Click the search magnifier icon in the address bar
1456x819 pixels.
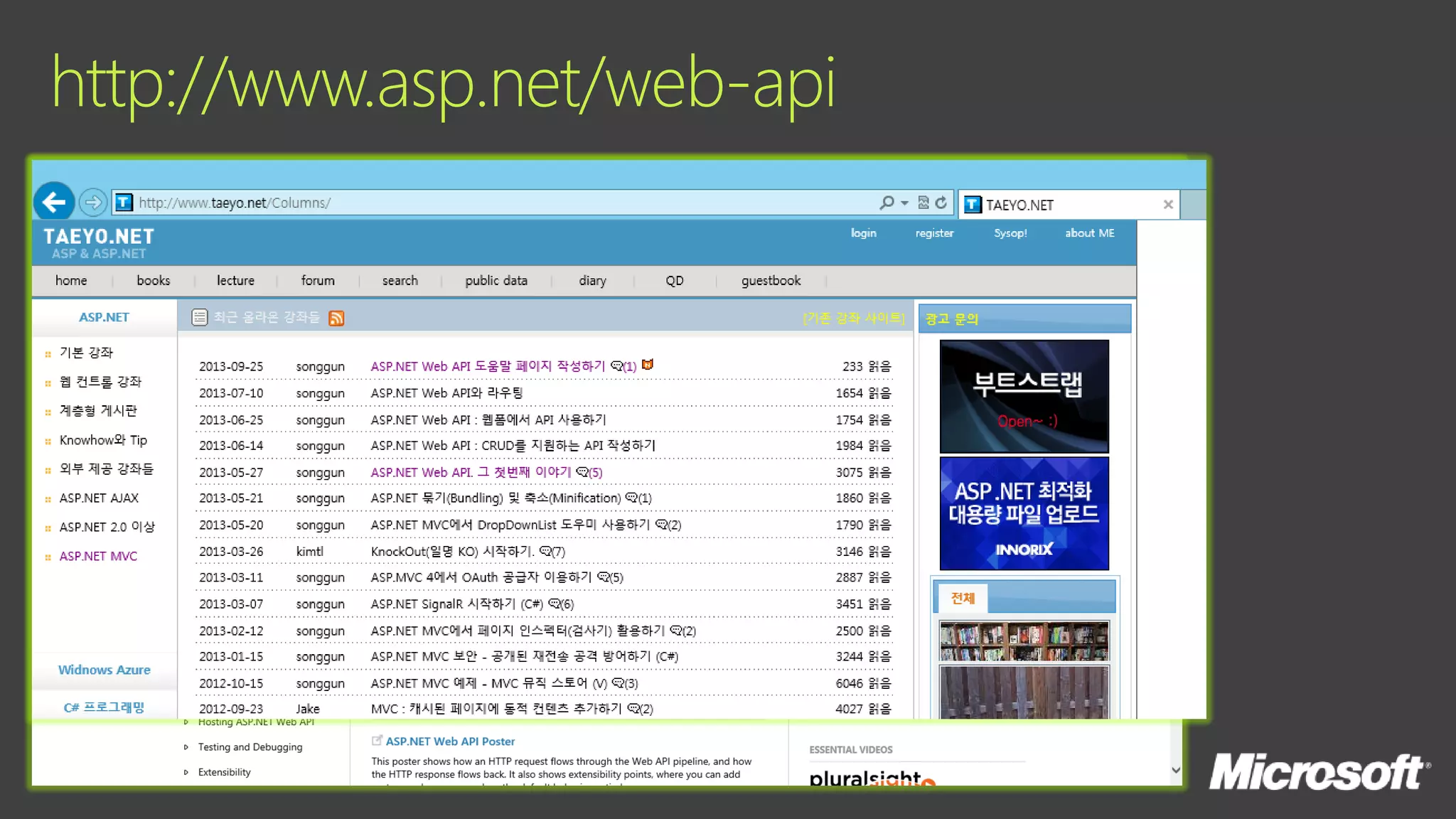[887, 203]
